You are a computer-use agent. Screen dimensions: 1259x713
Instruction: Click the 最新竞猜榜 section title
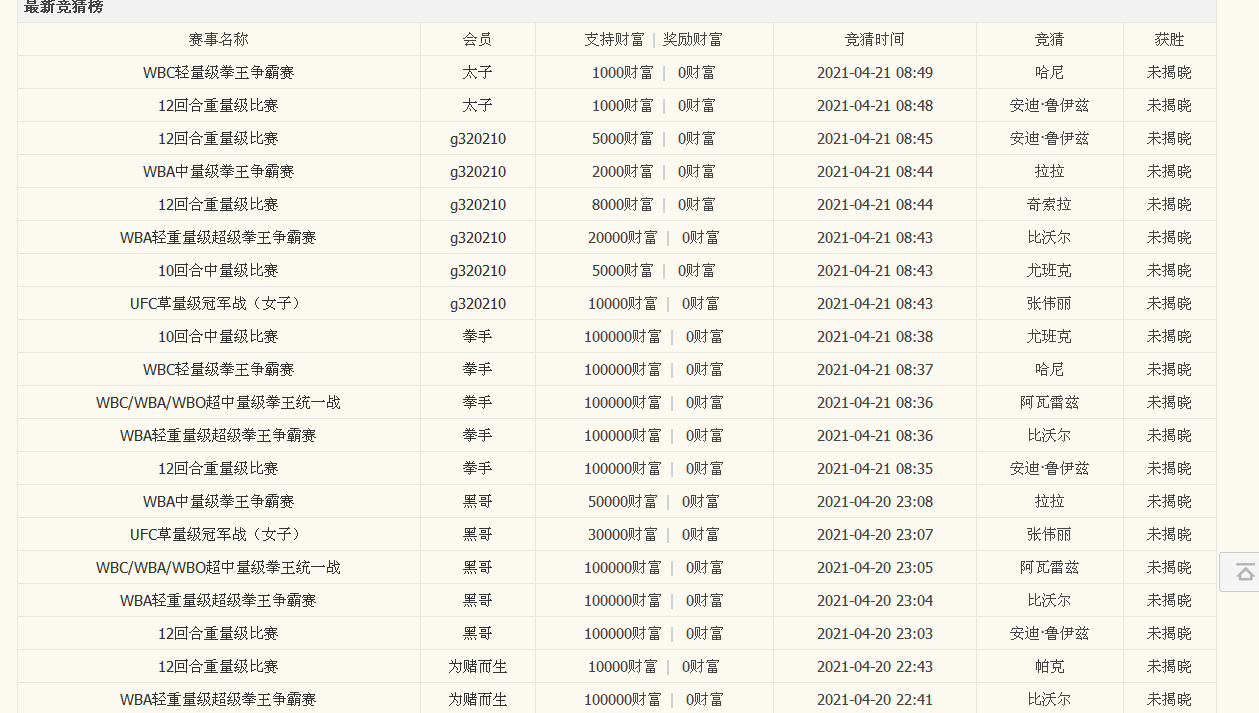63,7
